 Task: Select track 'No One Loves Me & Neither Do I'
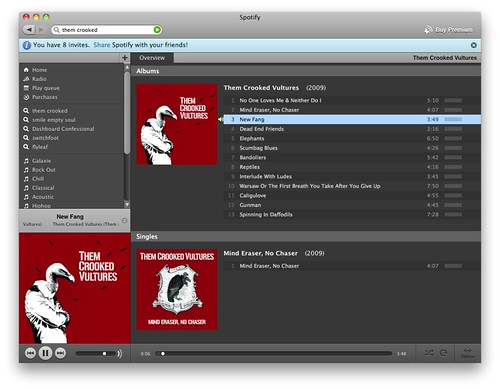352,100
